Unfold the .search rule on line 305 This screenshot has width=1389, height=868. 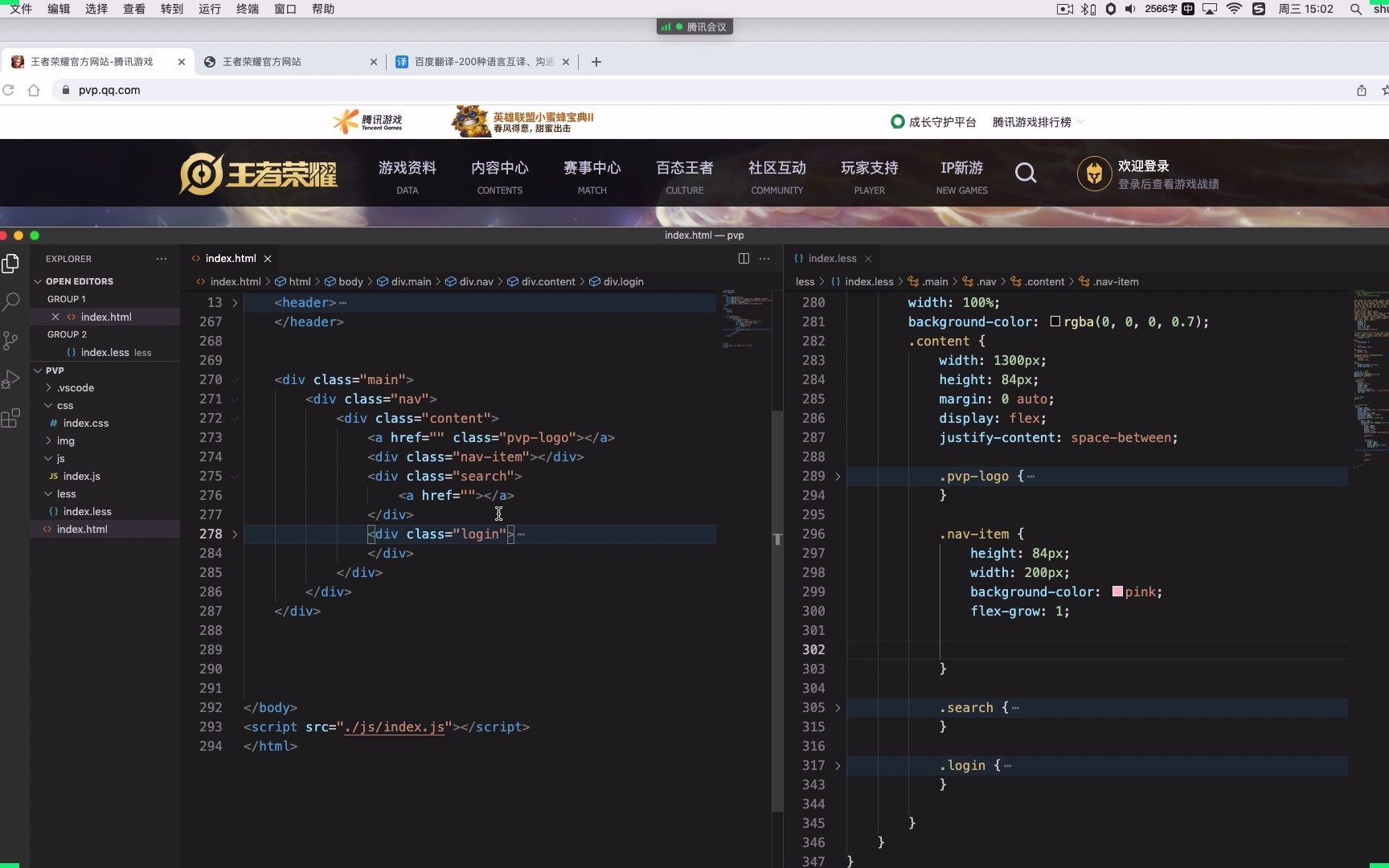point(838,708)
